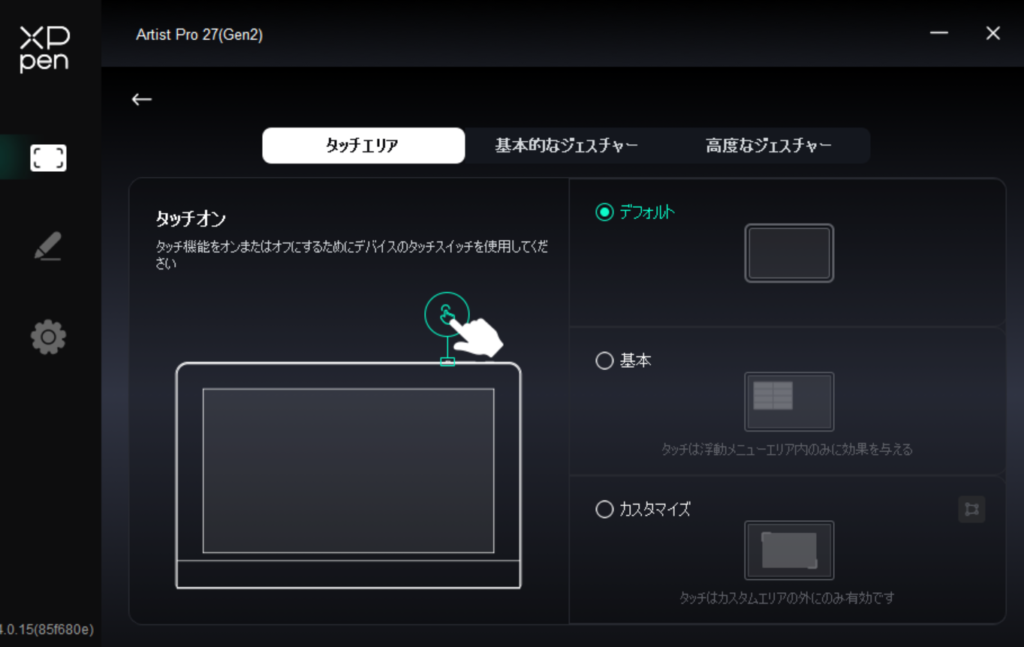Select the カスタマイズ radio button
1024x647 pixels.
pyautogui.click(x=604, y=509)
